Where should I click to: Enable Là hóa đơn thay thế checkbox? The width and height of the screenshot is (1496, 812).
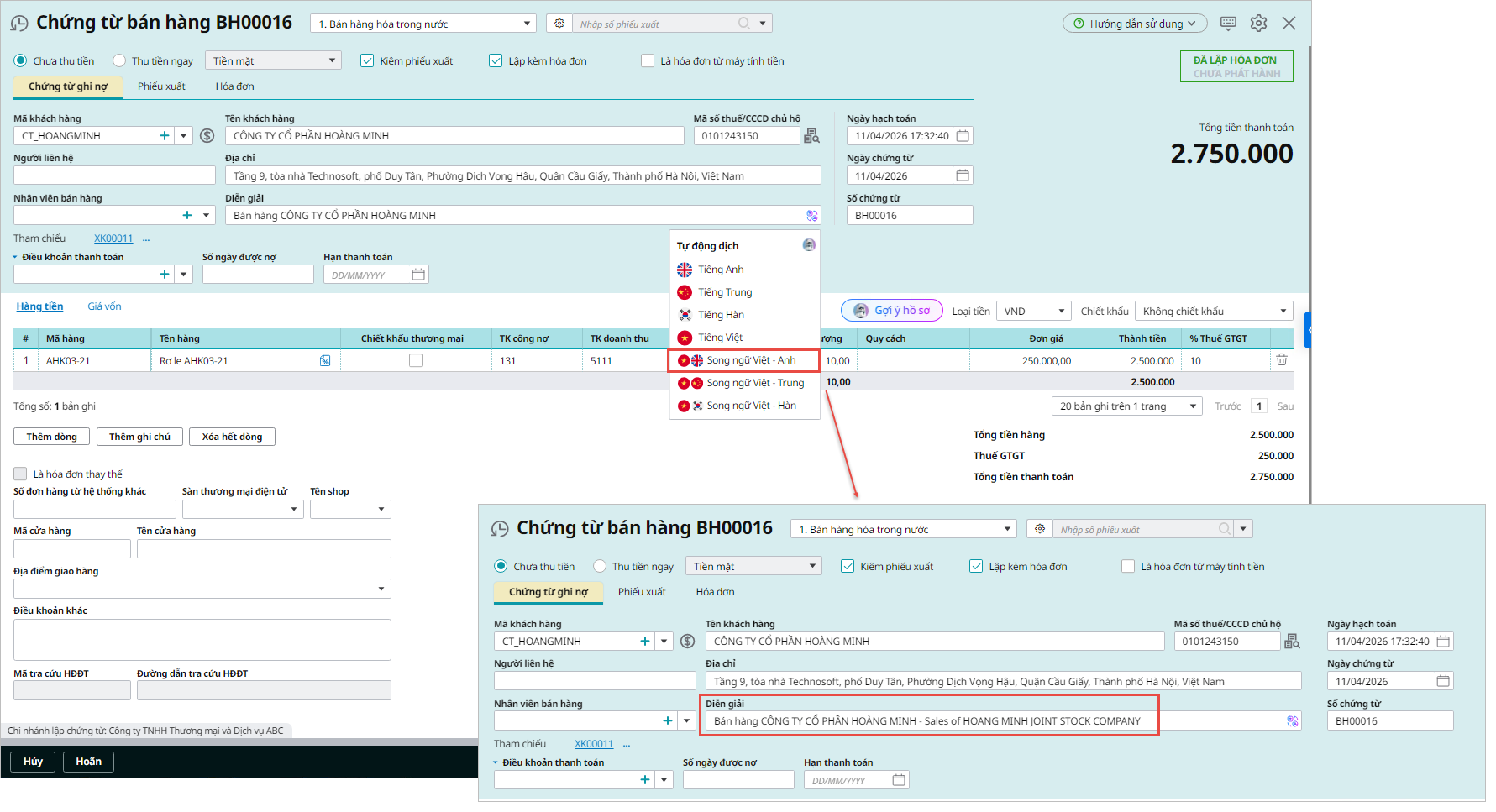(20, 474)
